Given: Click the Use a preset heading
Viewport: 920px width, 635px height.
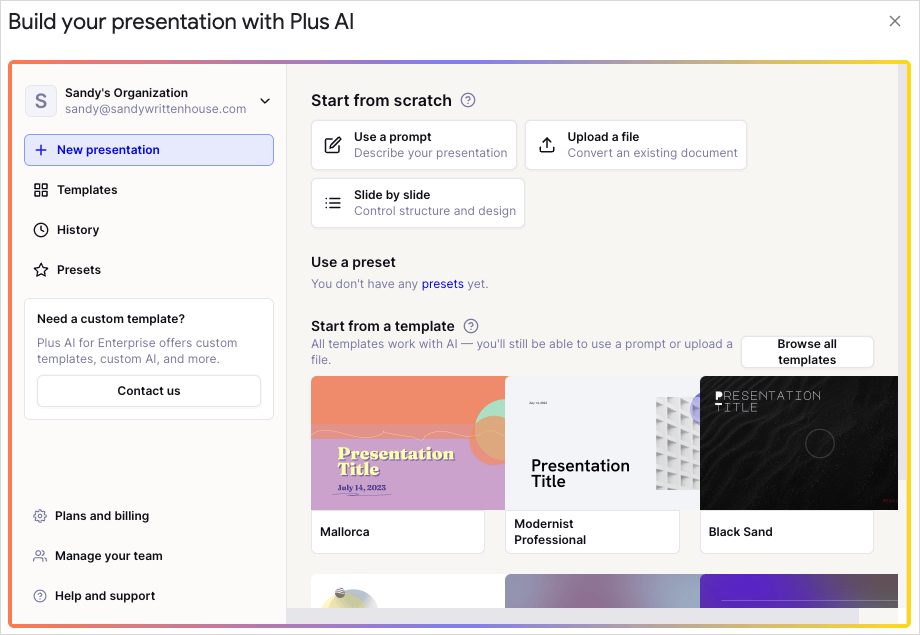Looking at the screenshot, I should 353,262.
